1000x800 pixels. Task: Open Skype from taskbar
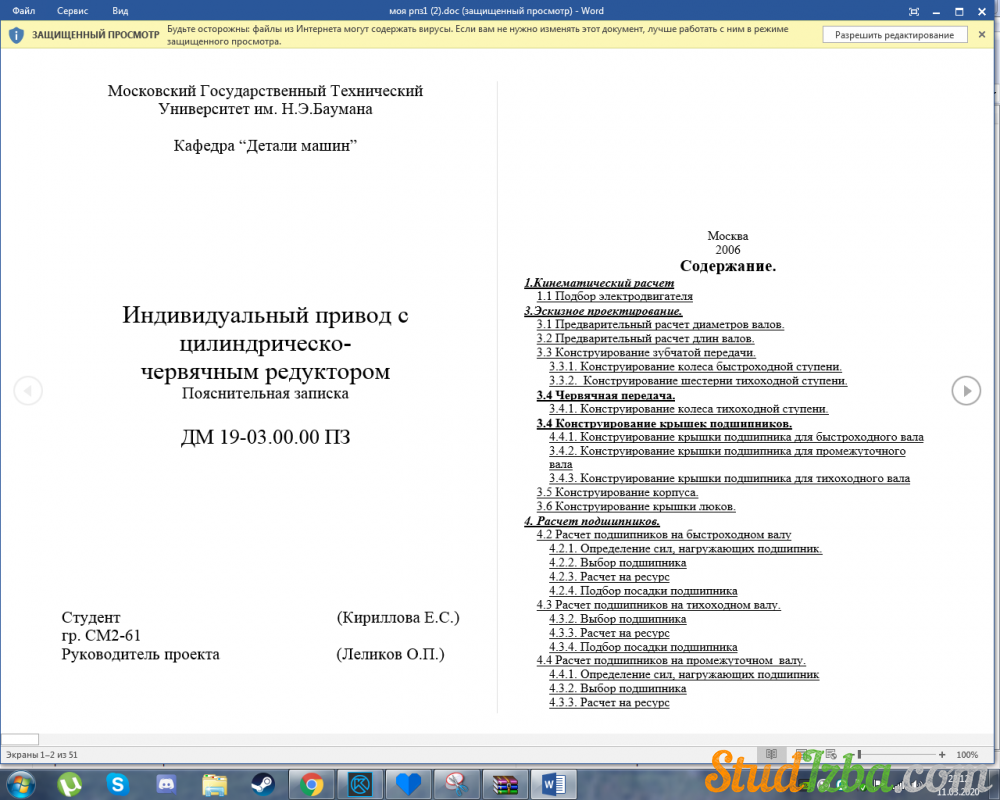click(117, 784)
